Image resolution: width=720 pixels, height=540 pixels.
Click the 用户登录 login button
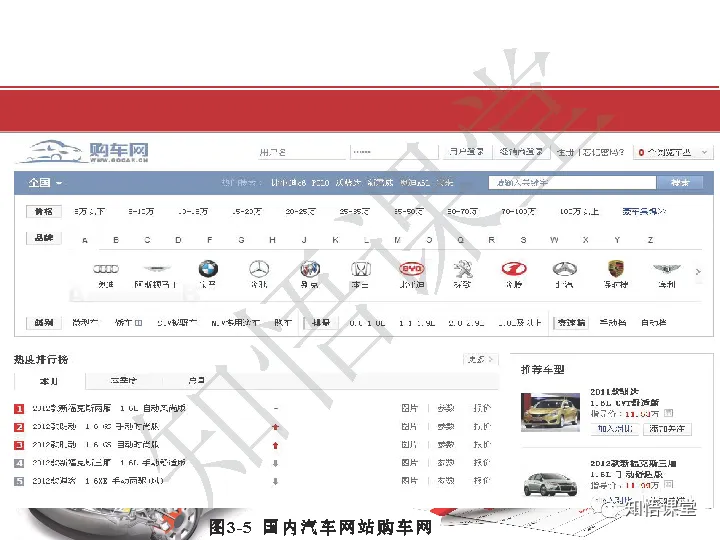pyautogui.click(x=467, y=152)
